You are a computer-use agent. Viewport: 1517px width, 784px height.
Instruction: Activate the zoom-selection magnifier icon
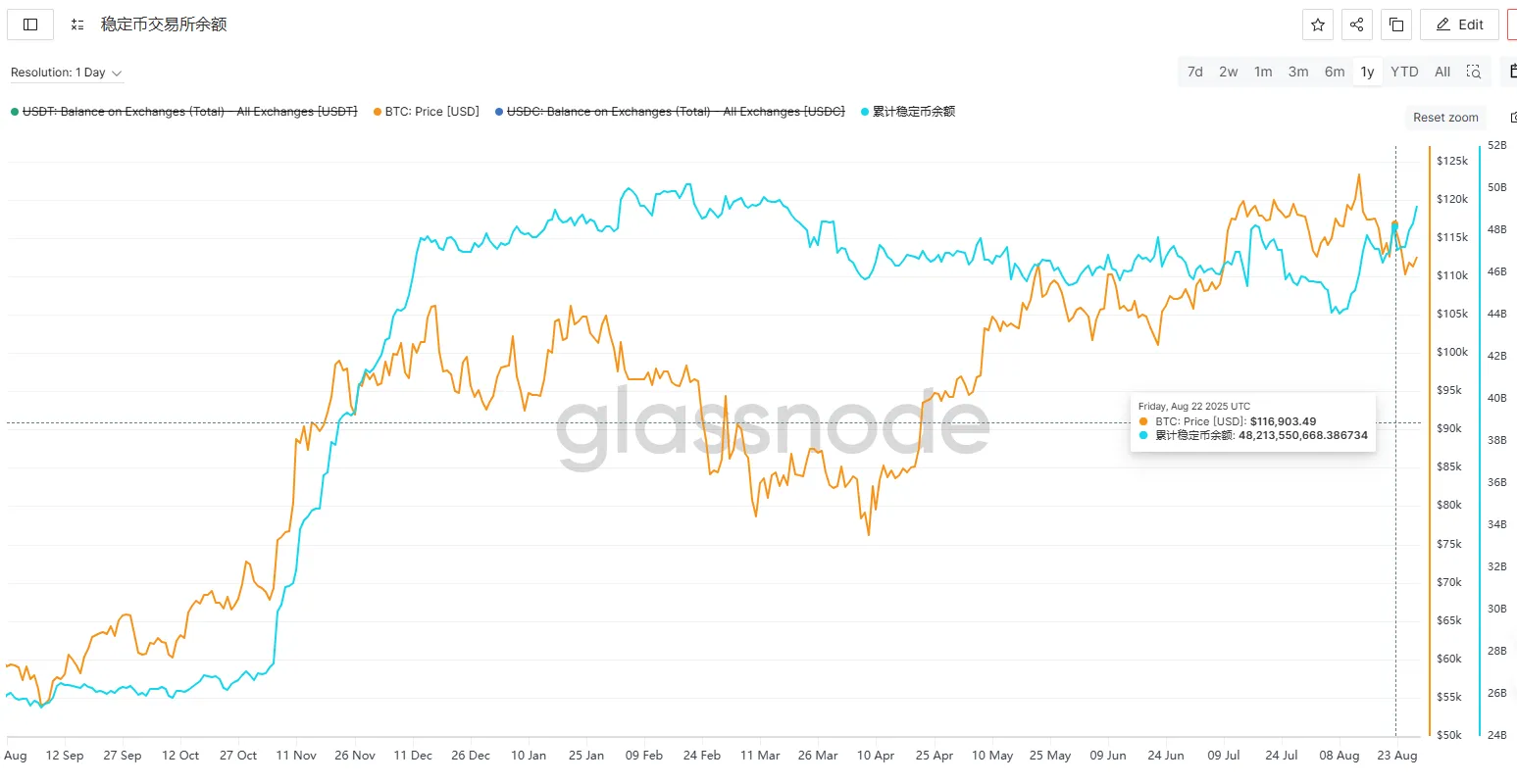tap(1474, 72)
